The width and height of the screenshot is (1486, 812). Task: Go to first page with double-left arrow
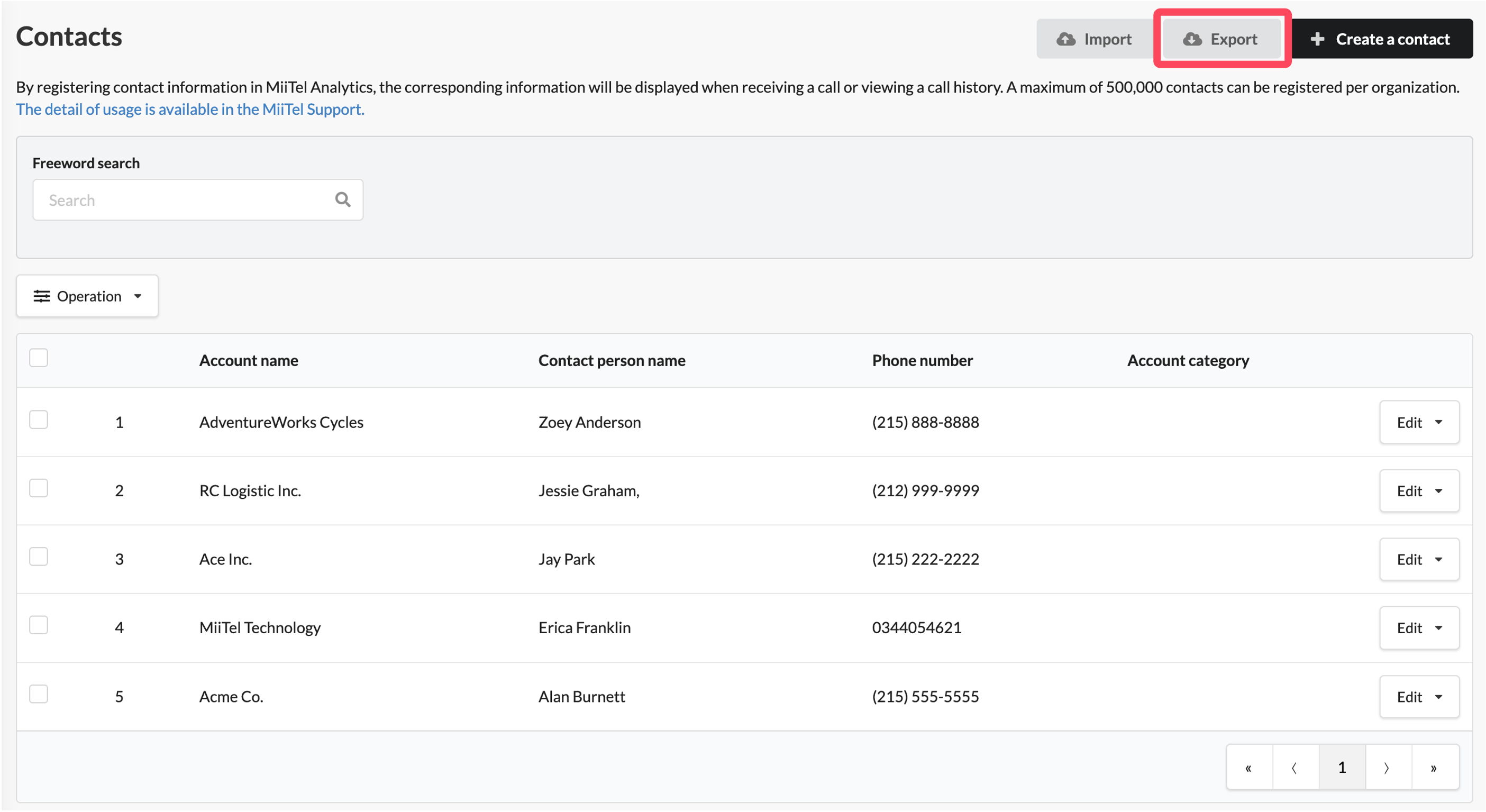[1250, 768]
